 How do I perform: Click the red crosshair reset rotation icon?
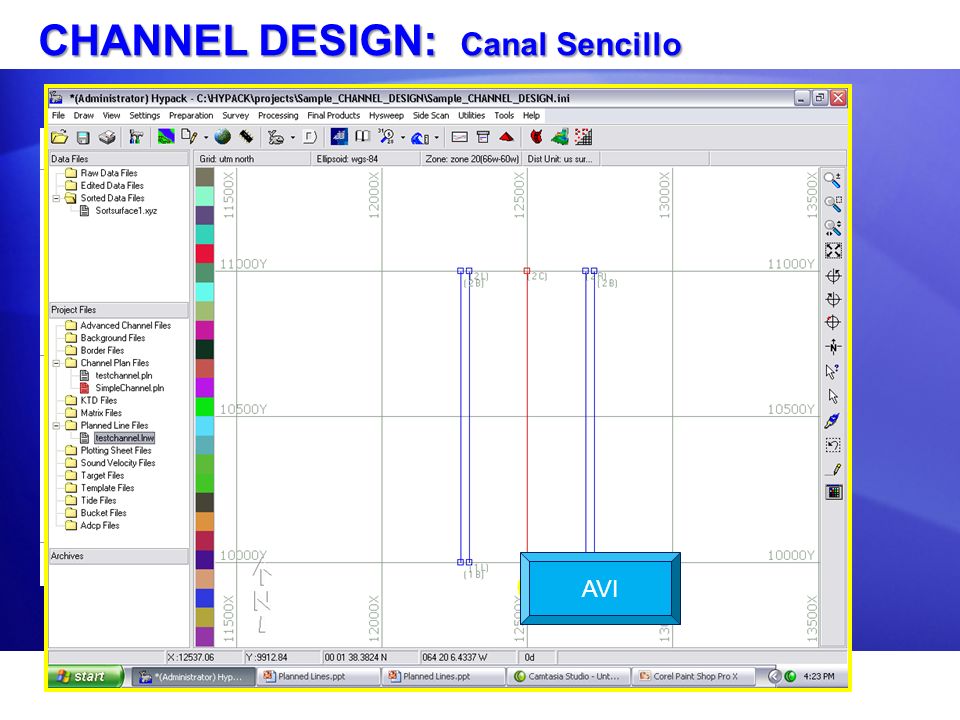point(833,323)
